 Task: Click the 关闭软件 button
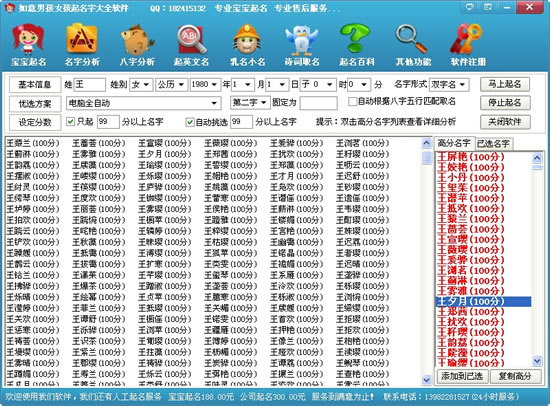[x=505, y=122]
